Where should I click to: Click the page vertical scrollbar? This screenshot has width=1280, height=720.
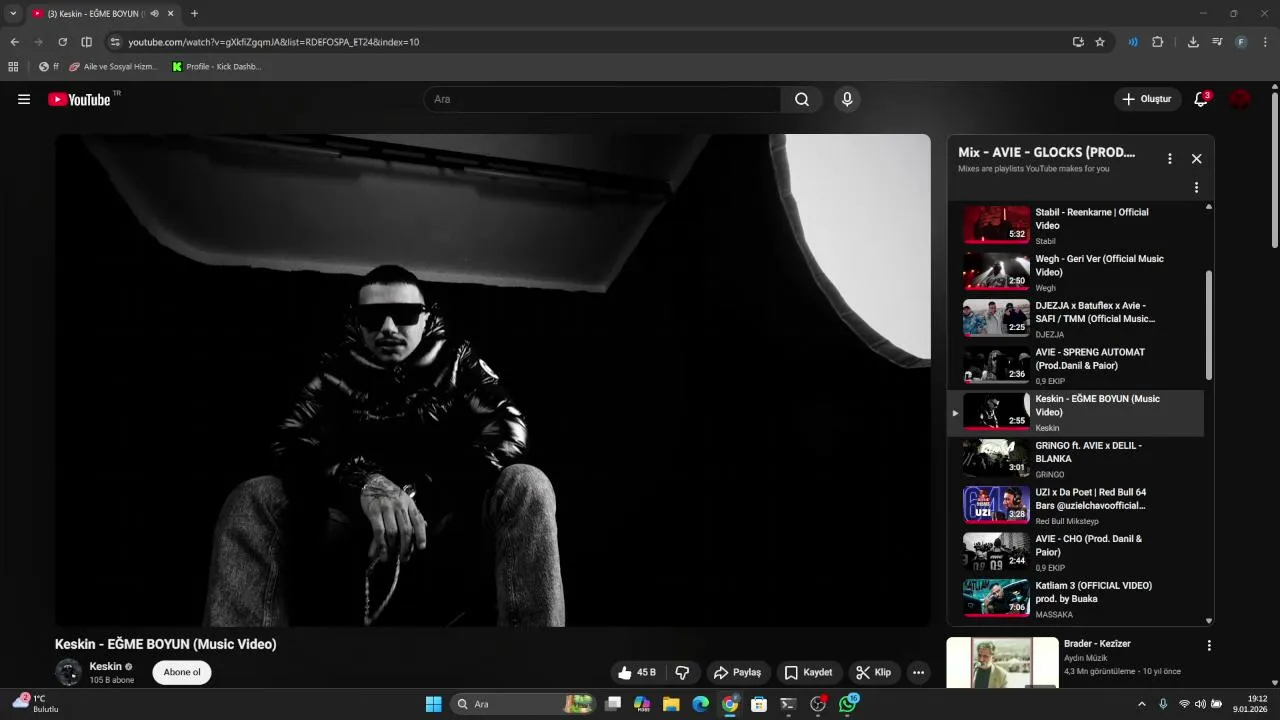[x=1275, y=170]
